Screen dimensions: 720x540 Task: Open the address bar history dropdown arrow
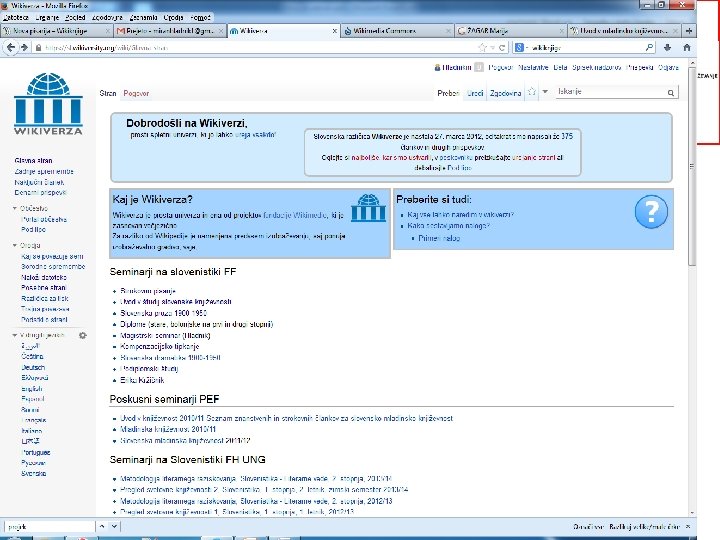(492, 47)
